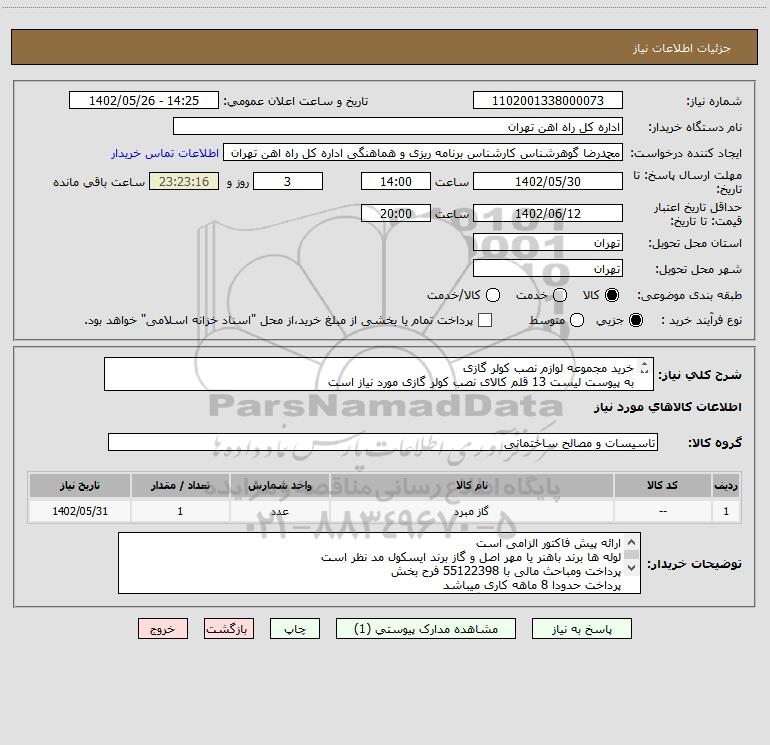Click the خروج exit button
The height and width of the screenshot is (745, 770).
(x=163, y=629)
